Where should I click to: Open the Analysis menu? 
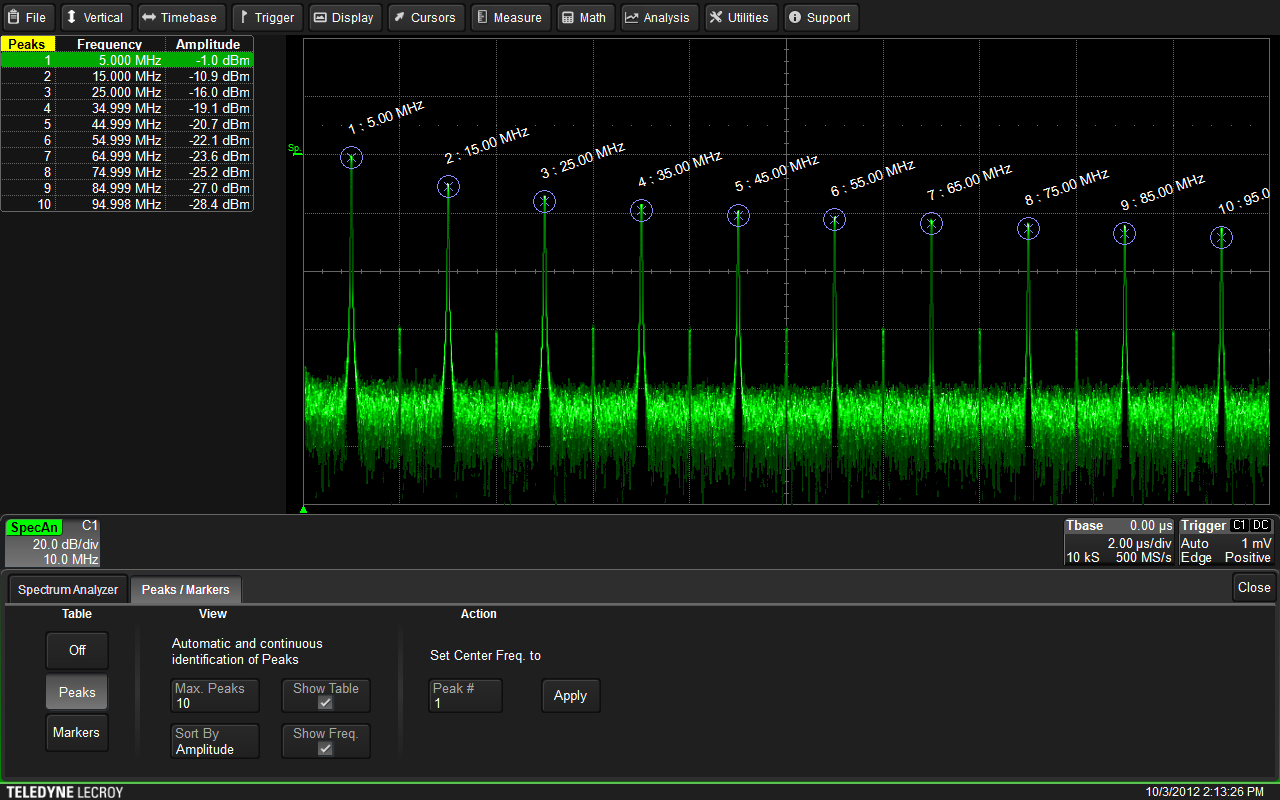click(x=658, y=17)
